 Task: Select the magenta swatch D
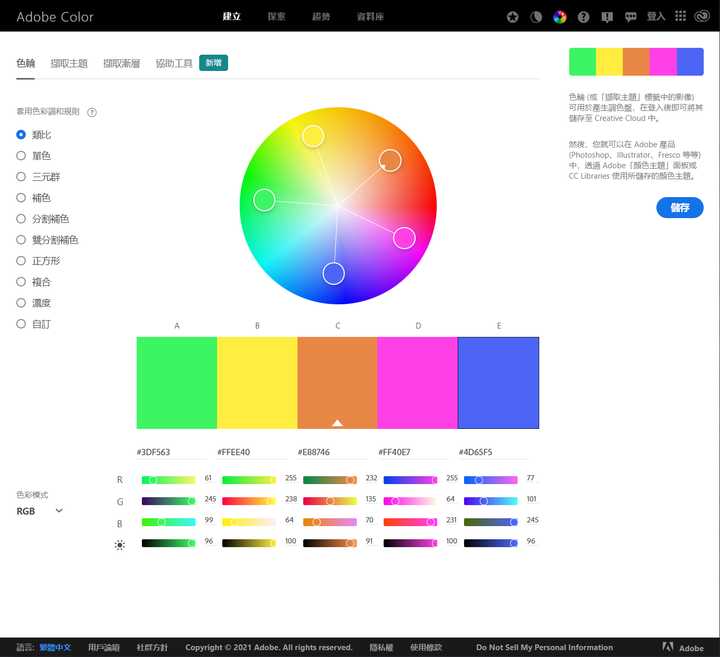click(417, 382)
